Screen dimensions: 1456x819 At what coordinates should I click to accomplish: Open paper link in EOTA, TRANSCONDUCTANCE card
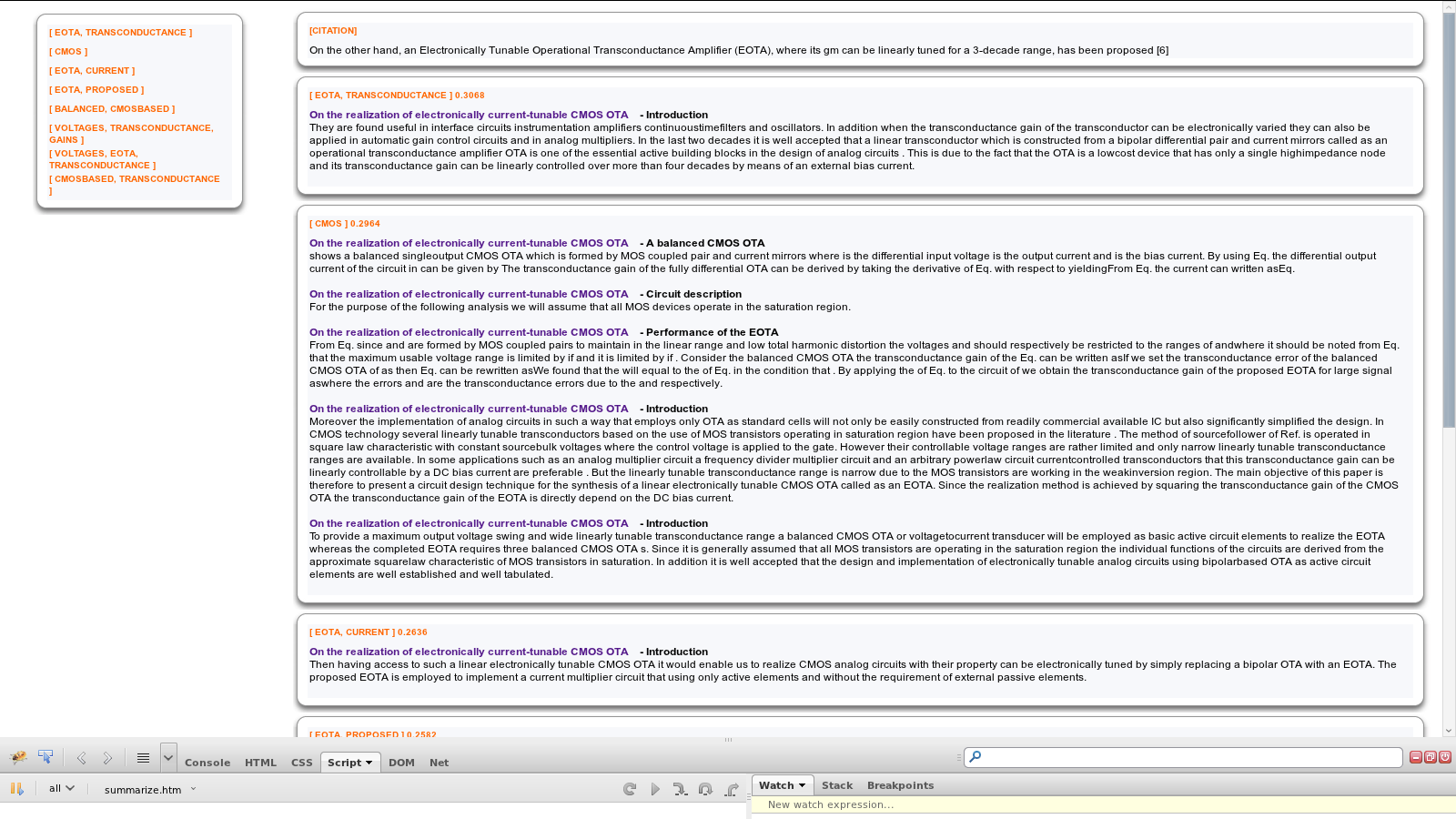tap(469, 115)
